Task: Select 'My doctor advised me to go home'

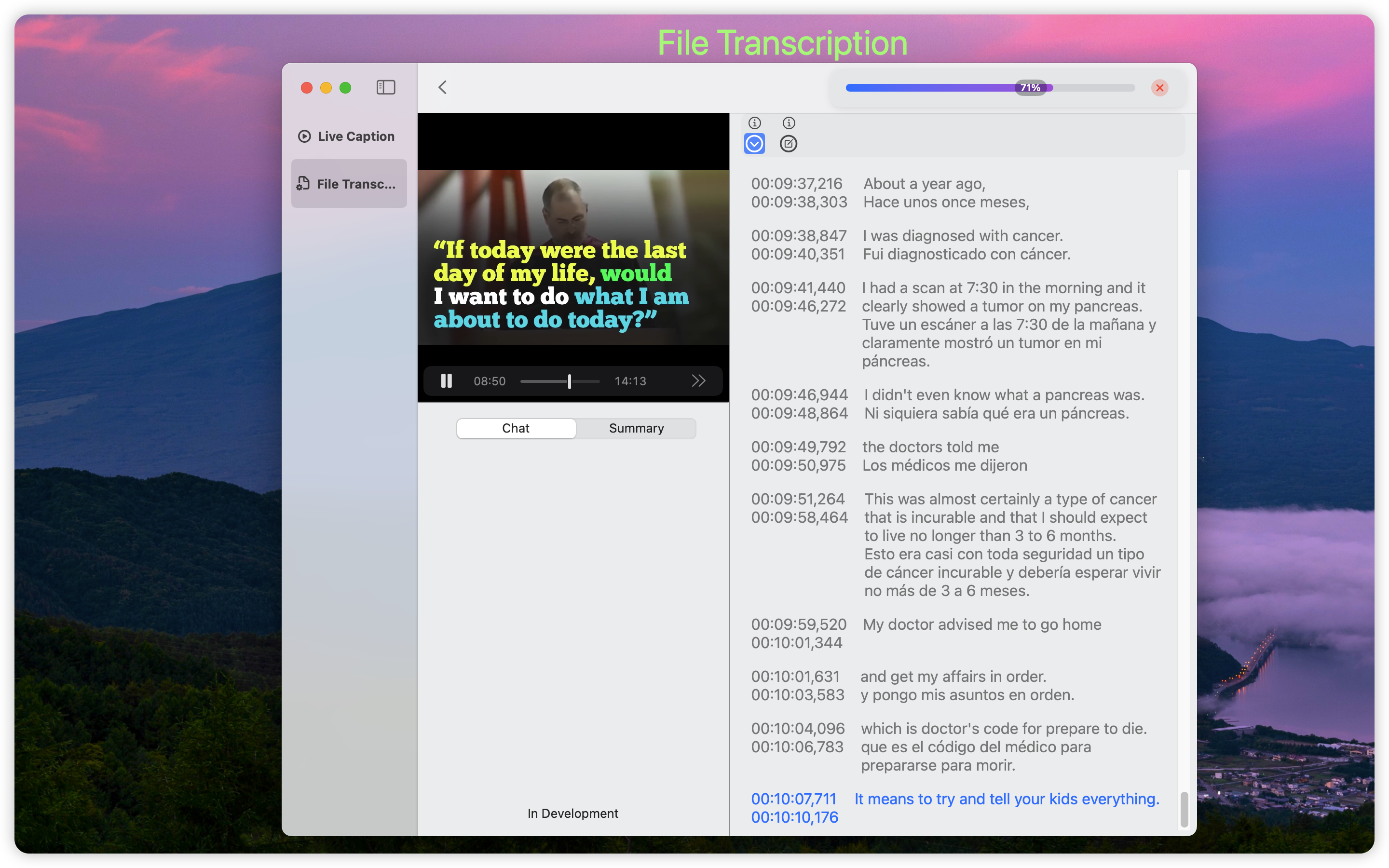Action: point(981,624)
